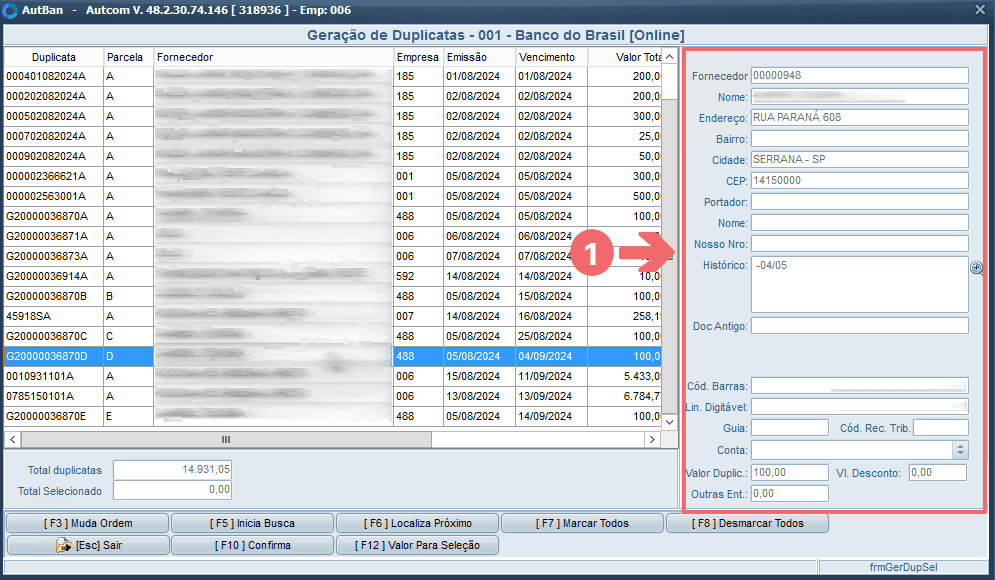Click the Cód. Rec. Trib. input field
This screenshot has width=995, height=580.
(x=940, y=428)
